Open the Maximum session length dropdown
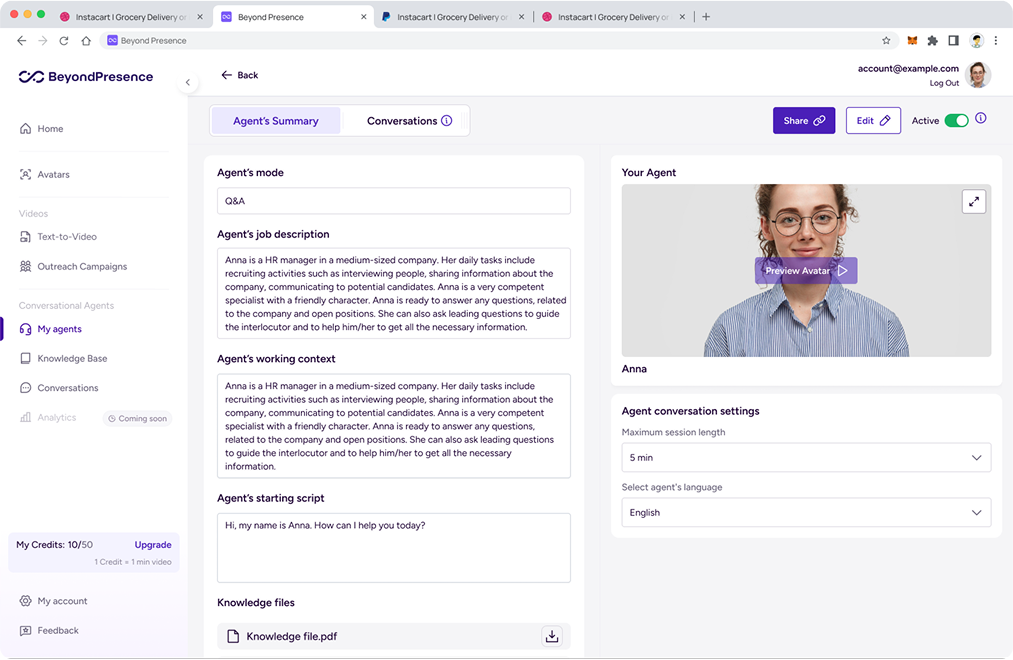 pos(806,457)
